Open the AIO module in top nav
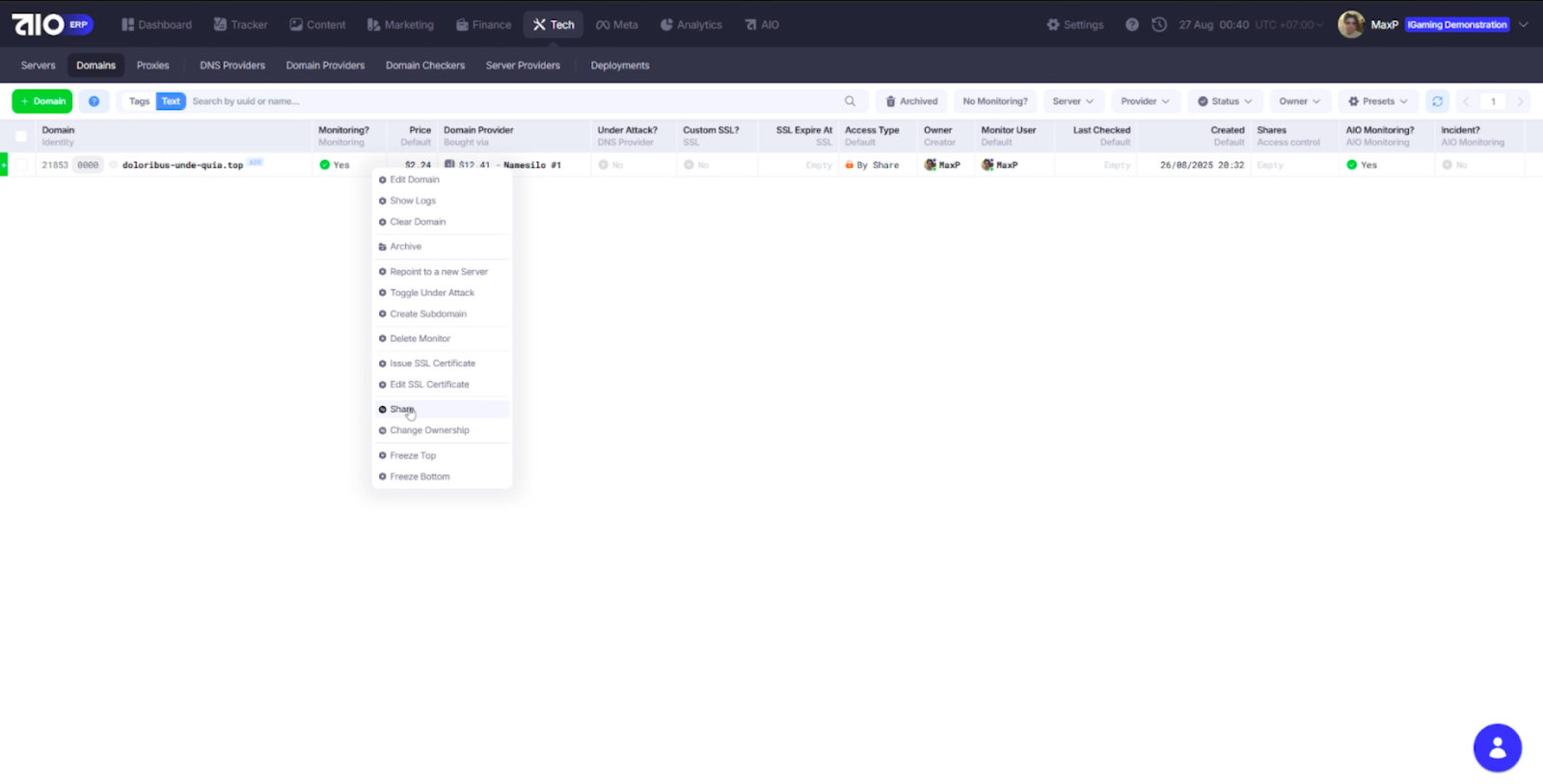 pyautogui.click(x=762, y=25)
